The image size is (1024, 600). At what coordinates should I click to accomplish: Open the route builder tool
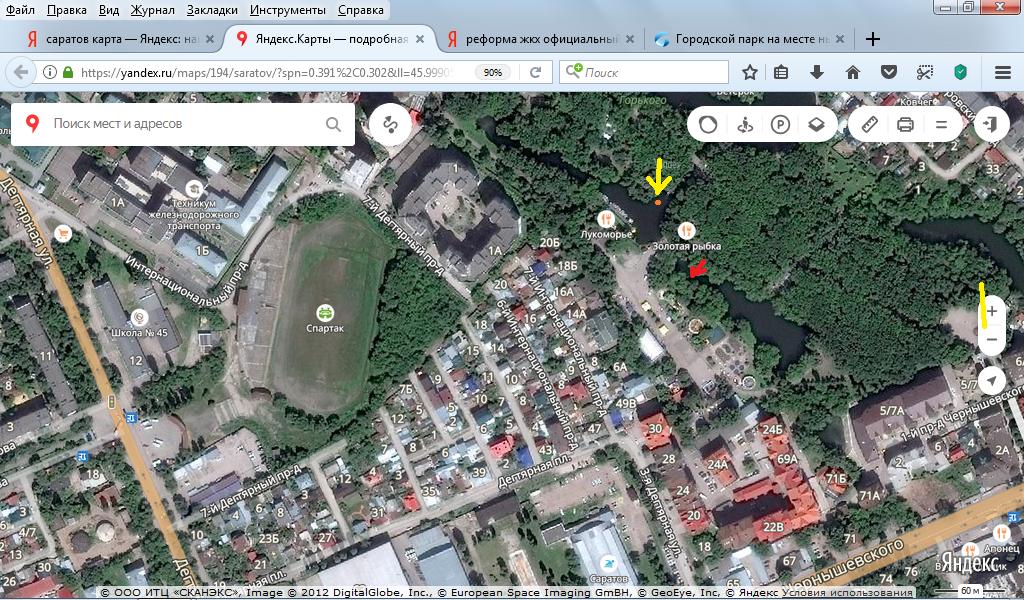390,125
